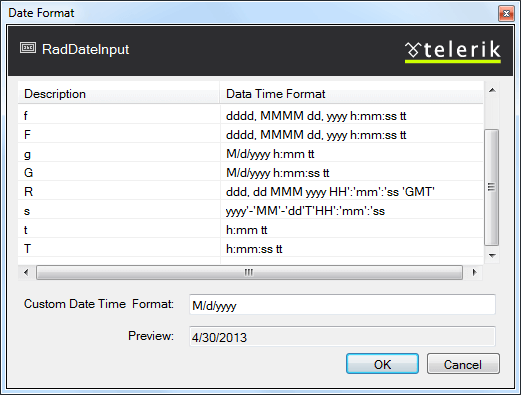Select the sortable format starting with yyyy'-'MM
Viewport: 521px width, 395px height.
[305, 211]
